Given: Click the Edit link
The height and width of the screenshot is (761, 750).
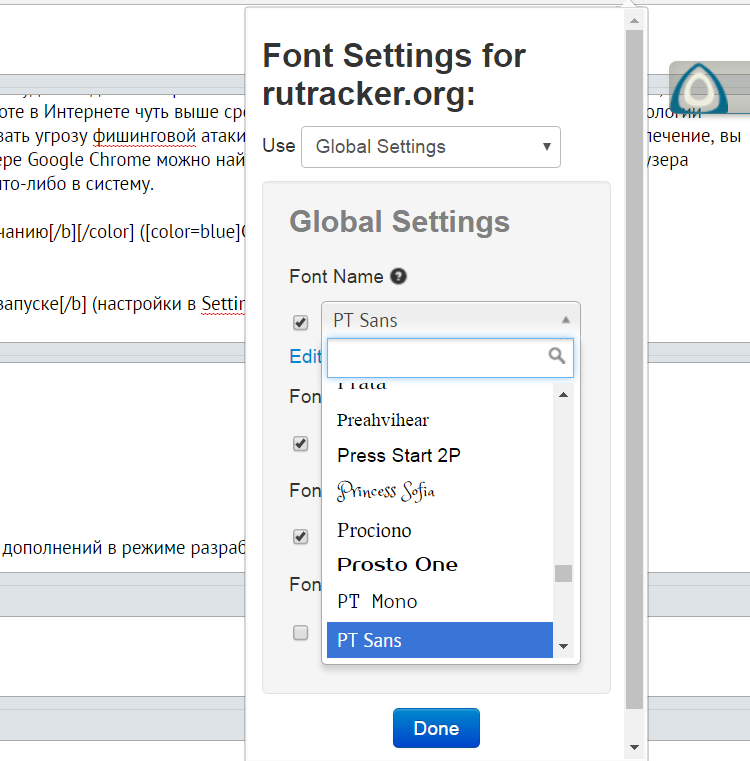Looking at the screenshot, I should click(x=305, y=356).
